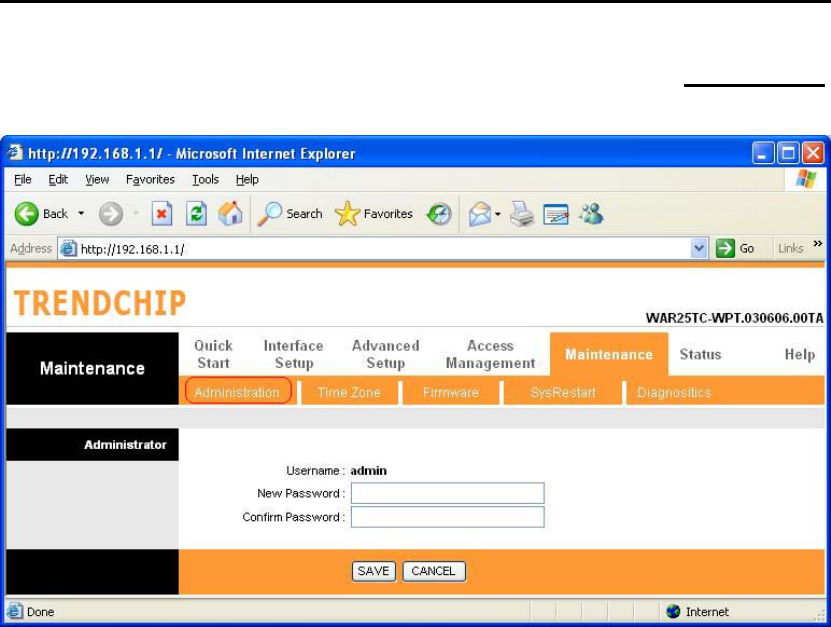This screenshot has width=831, height=627.
Task: Open the Search toolbar button
Action: coord(290,214)
